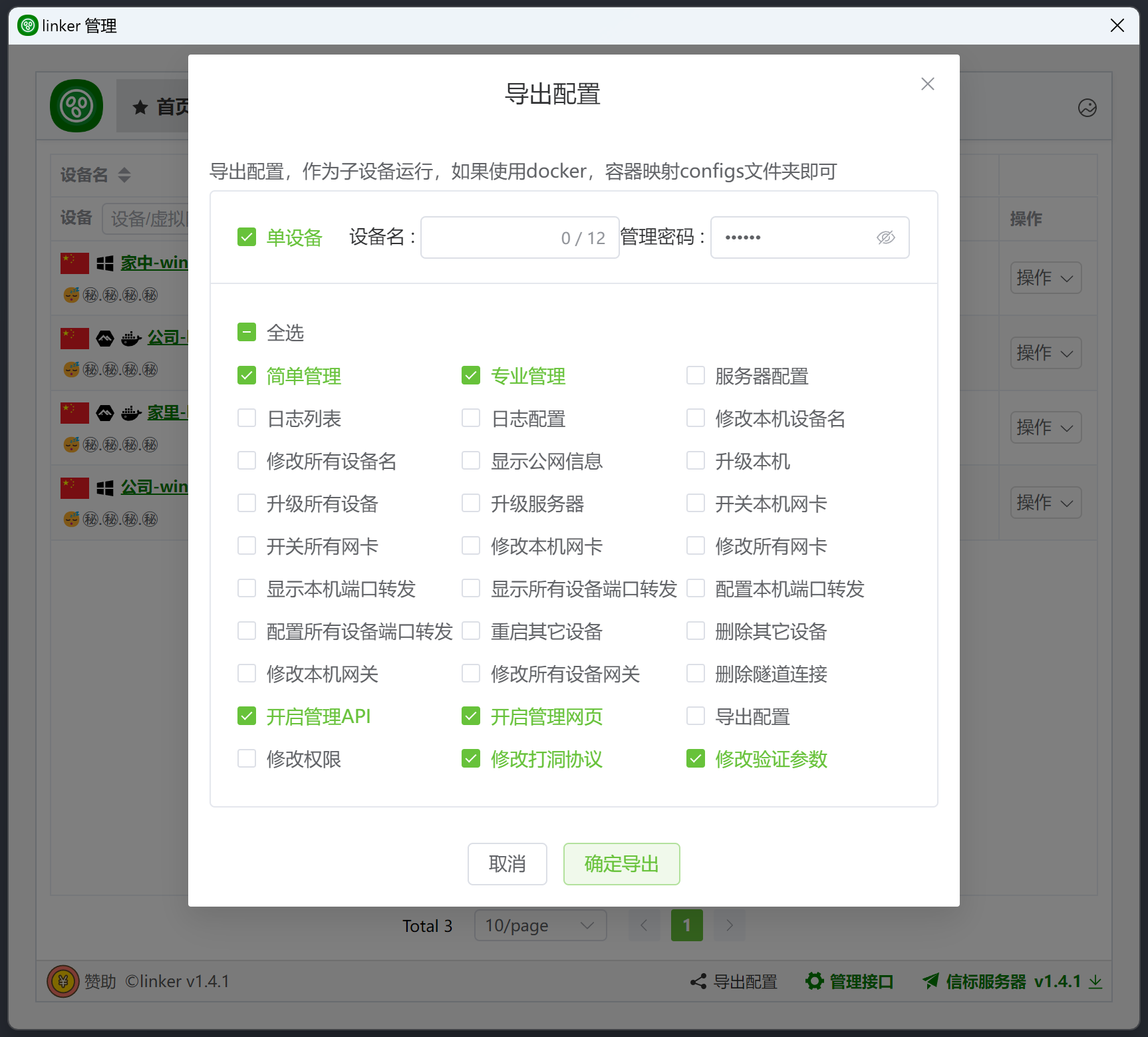Toggle the 全选 select-all checkbox

tap(247, 333)
